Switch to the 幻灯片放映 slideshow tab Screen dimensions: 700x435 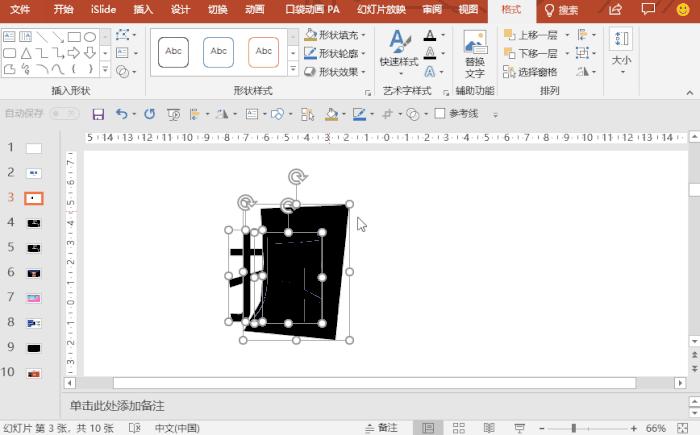point(381,9)
